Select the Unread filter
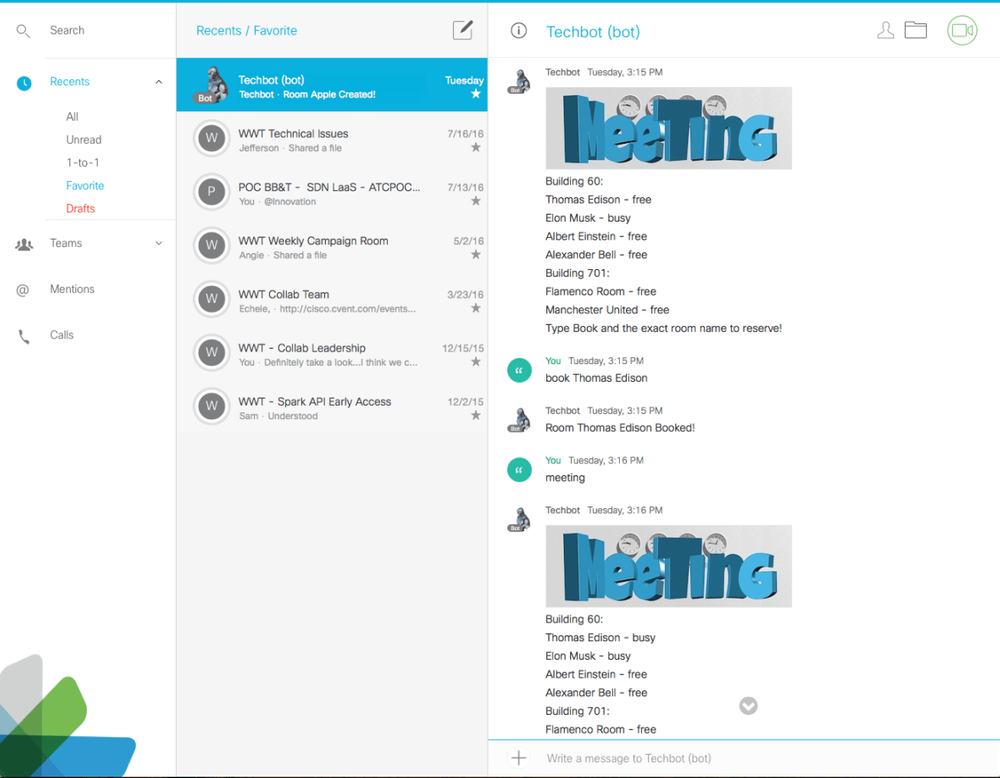 tap(84, 140)
